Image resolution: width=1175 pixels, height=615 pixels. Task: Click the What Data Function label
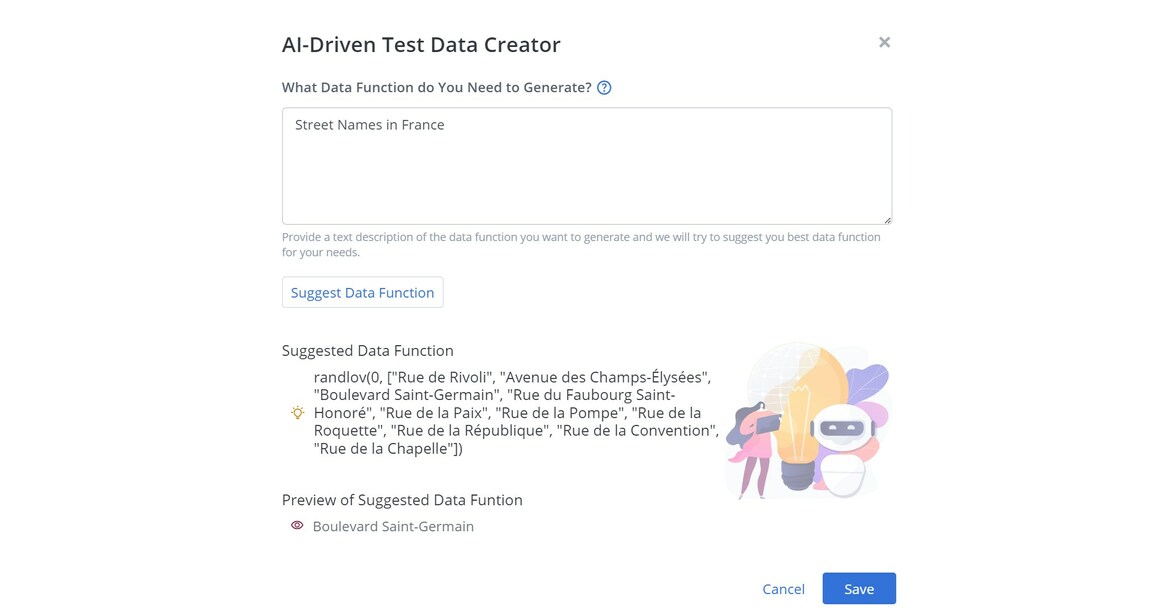[435, 88]
